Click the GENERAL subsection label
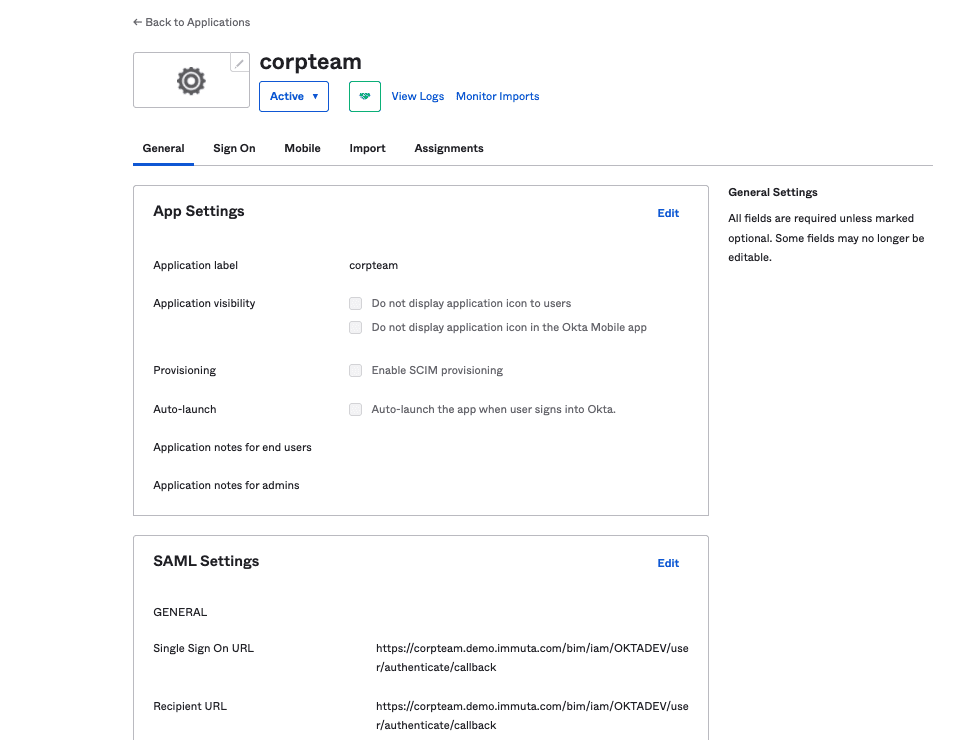 click(180, 612)
